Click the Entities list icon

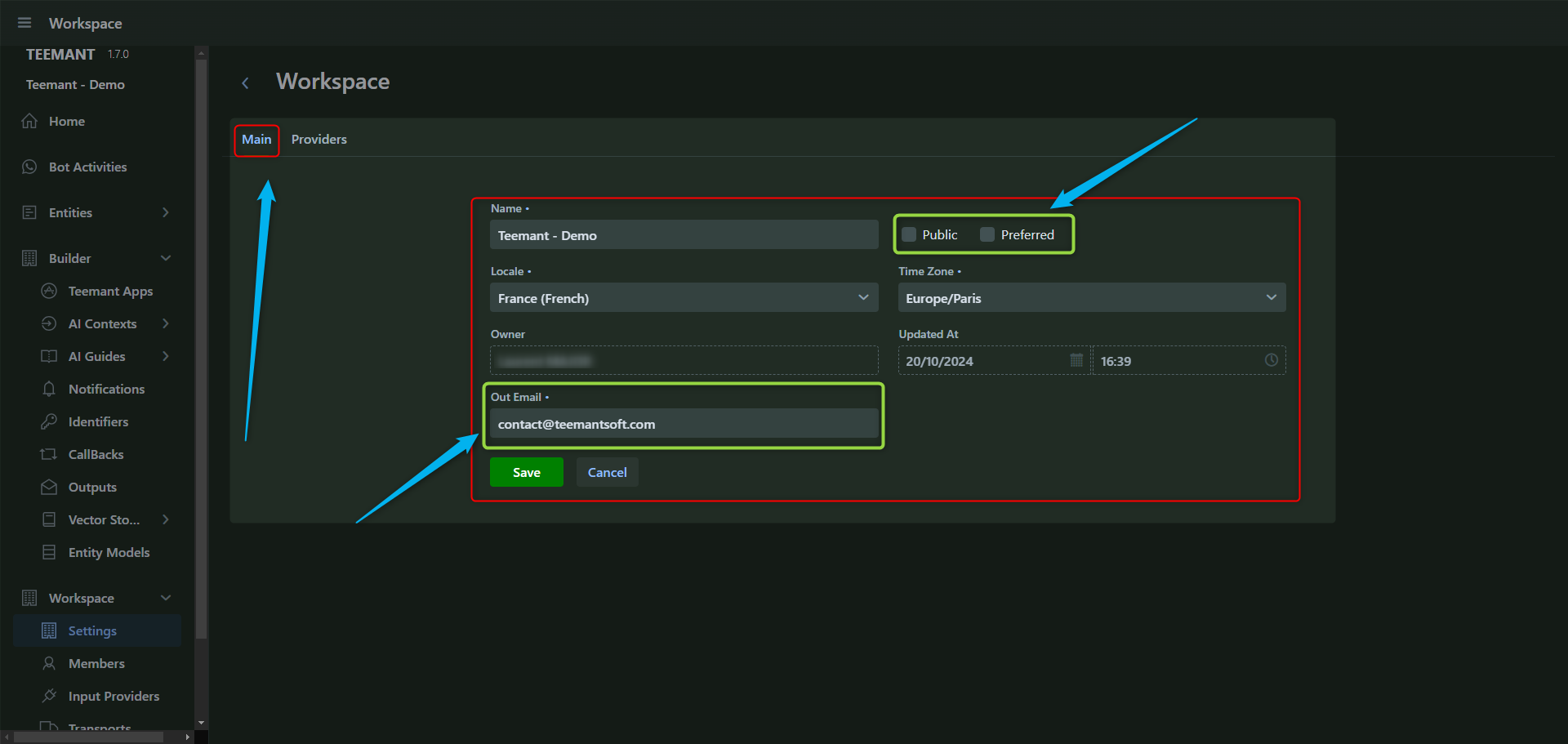[x=29, y=212]
